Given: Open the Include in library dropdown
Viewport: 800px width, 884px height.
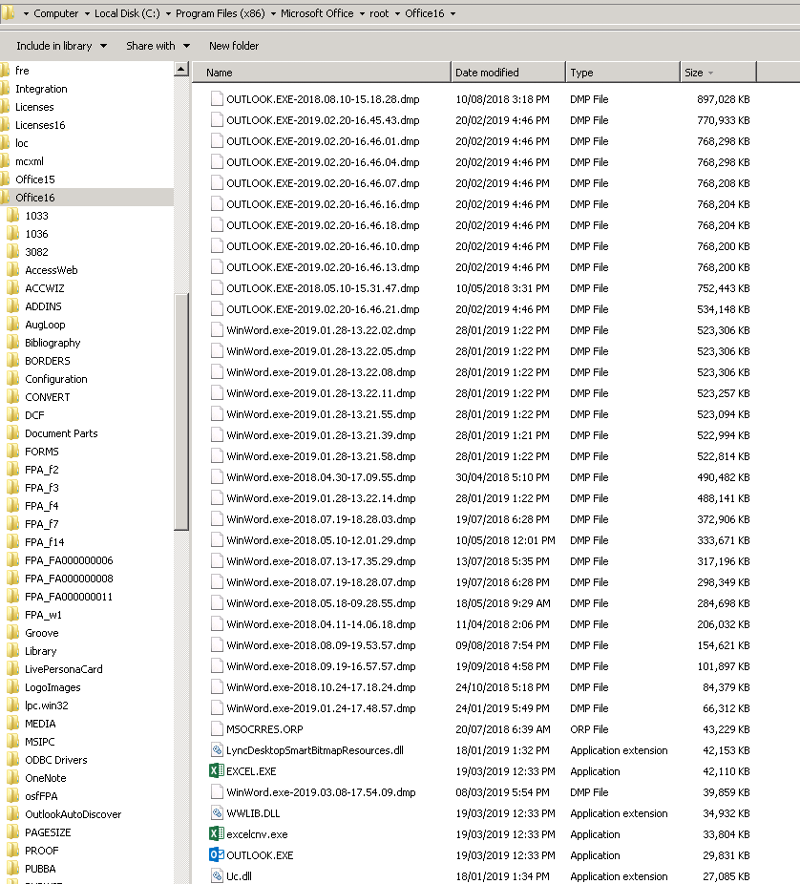Looking at the screenshot, I should 54,45.
